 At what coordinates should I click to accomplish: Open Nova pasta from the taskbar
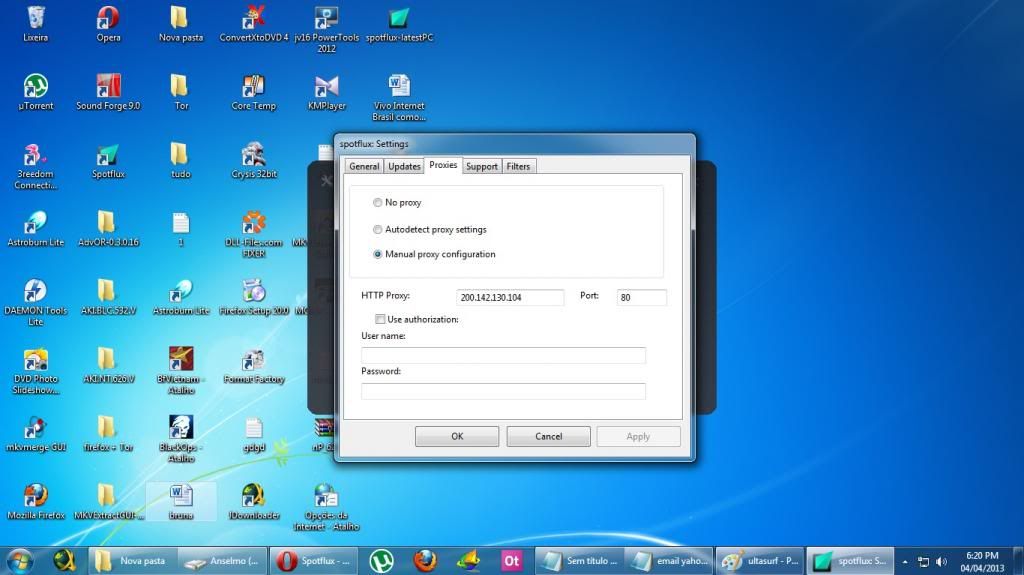click(x=132, y=561)
